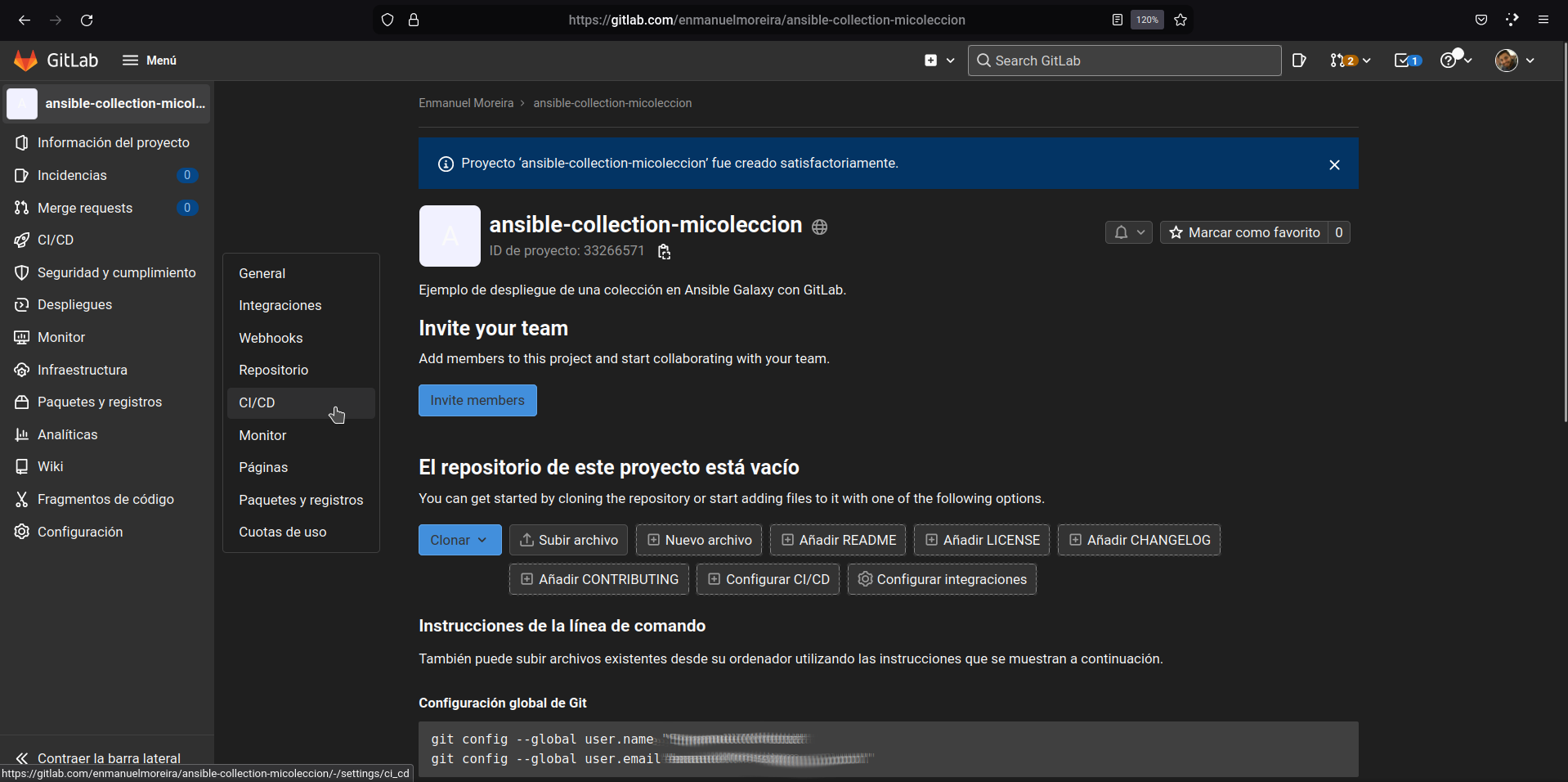Click the Fragmentos de código scissors icon
The image size is (1568, 782).
22,499
